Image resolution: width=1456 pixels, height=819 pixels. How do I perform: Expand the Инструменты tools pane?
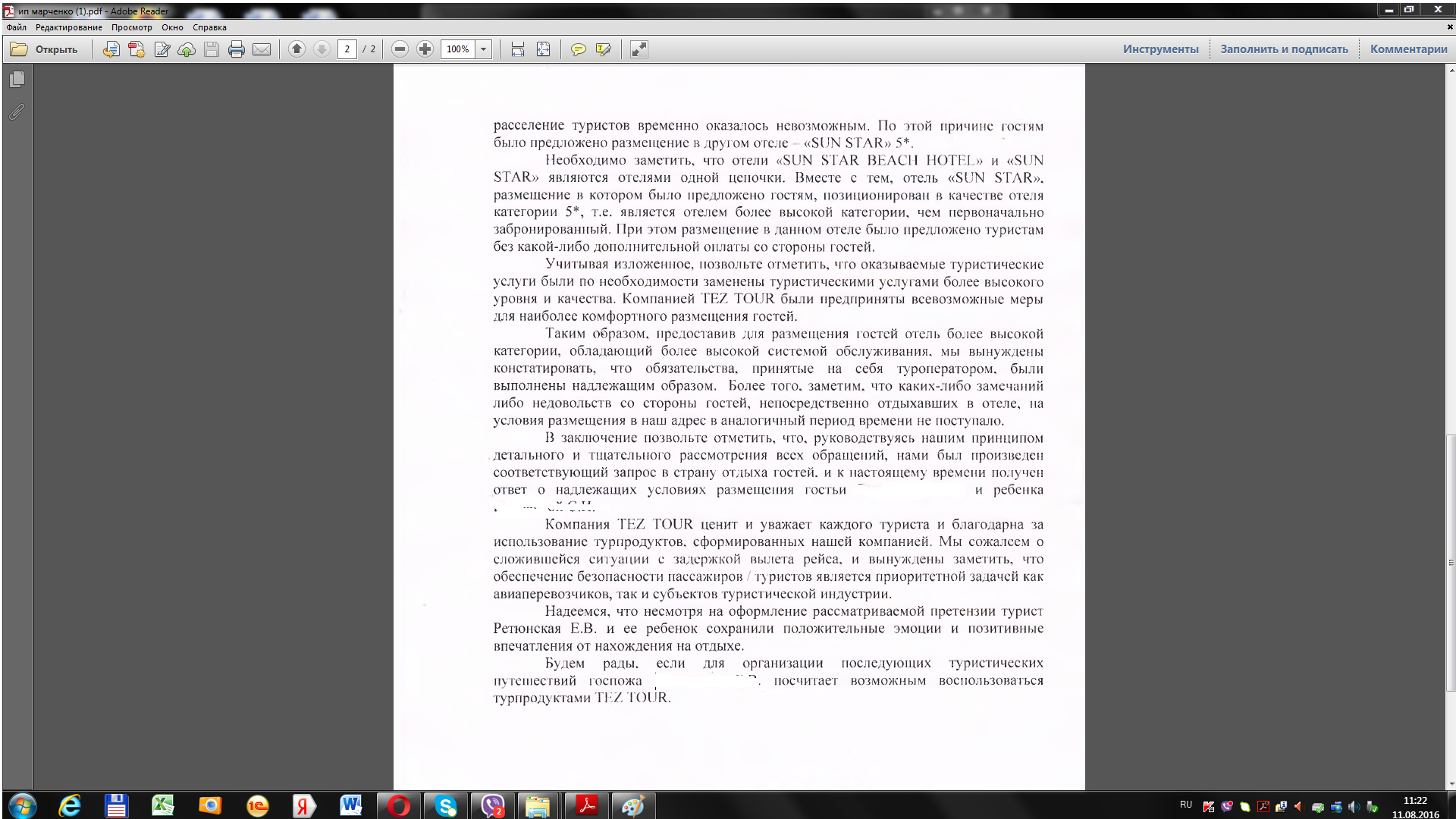pyautogui.click(x=1160, y=49)
